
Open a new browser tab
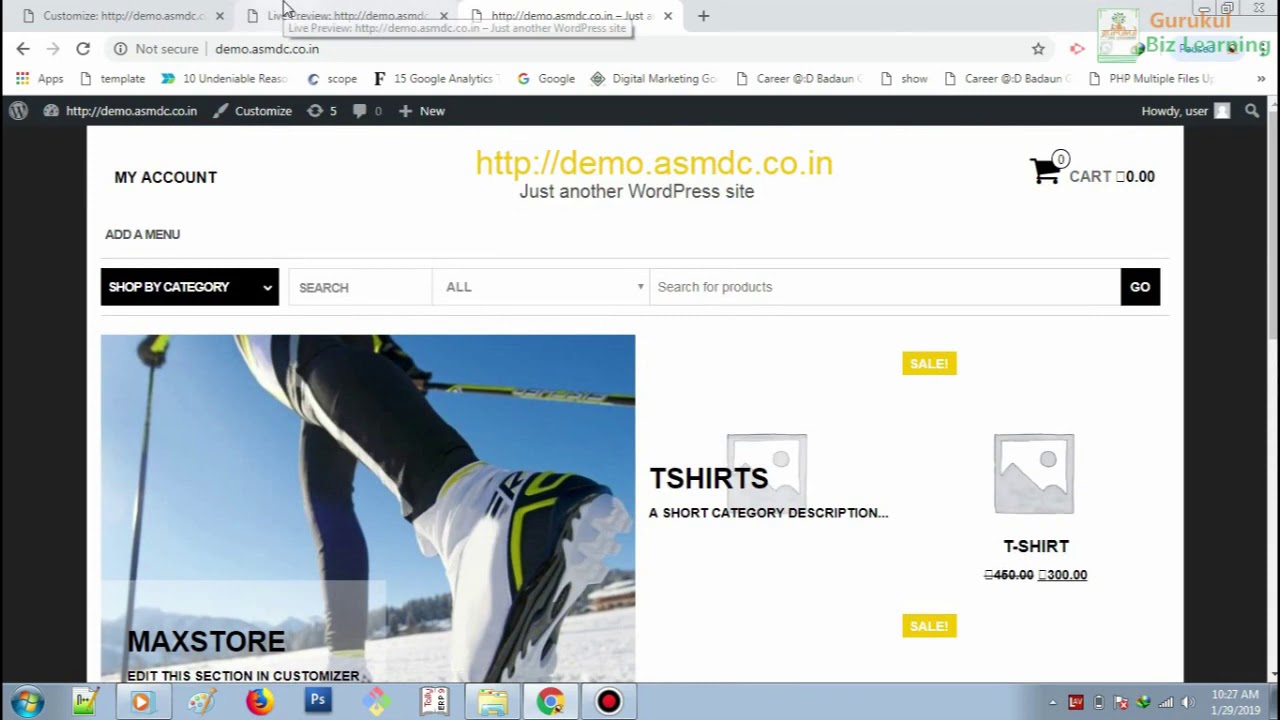(x=703, y=16)
